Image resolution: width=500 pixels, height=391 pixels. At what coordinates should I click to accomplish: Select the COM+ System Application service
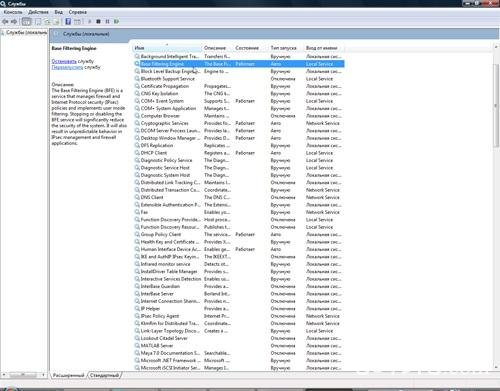pyautogui.click(x=239, y=108)
